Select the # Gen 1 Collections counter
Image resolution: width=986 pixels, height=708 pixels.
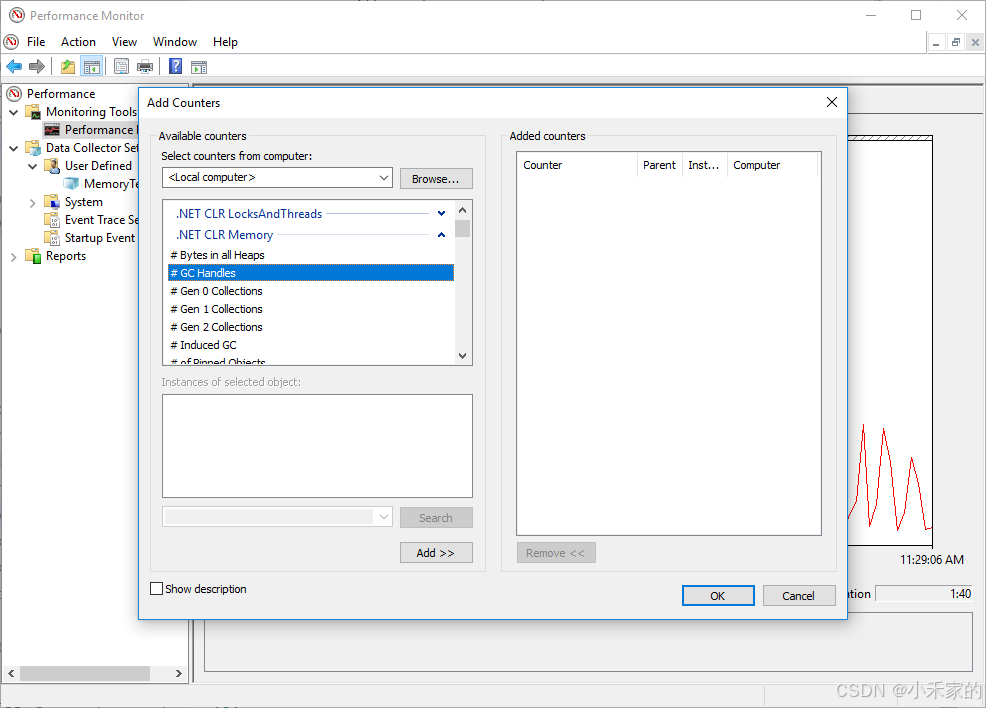(x=311, y=309)
